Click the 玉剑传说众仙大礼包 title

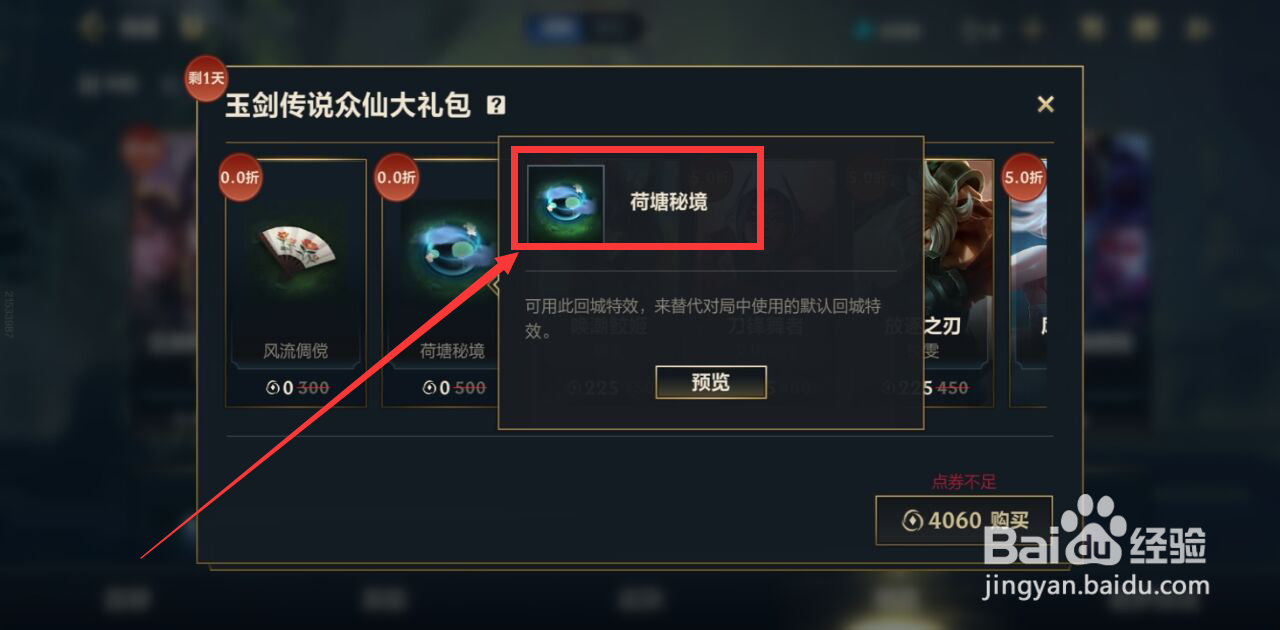pyautogui.click(x=348, y=105)
